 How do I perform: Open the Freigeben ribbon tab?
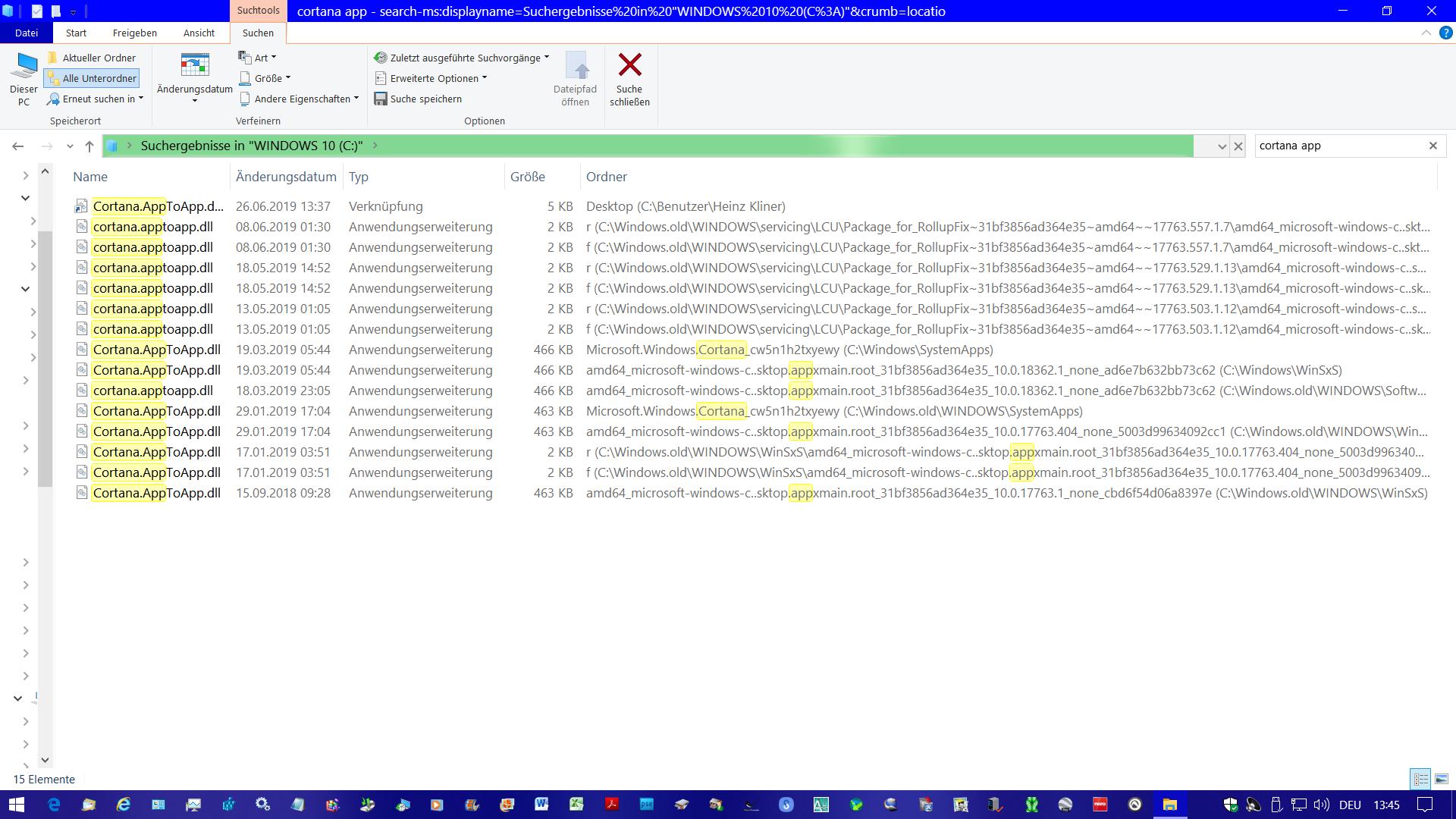135,33
